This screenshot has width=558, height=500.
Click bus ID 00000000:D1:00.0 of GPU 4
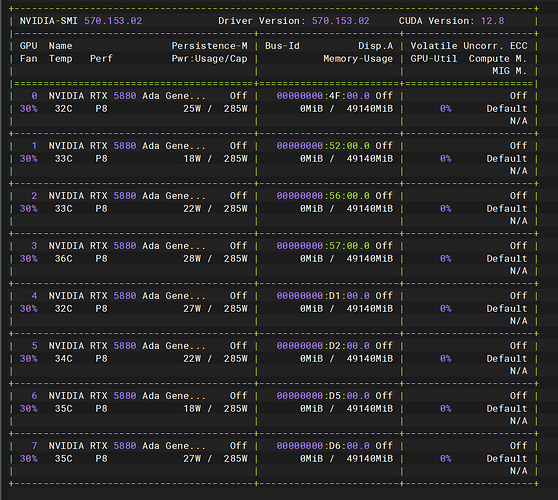click(323, 296)
